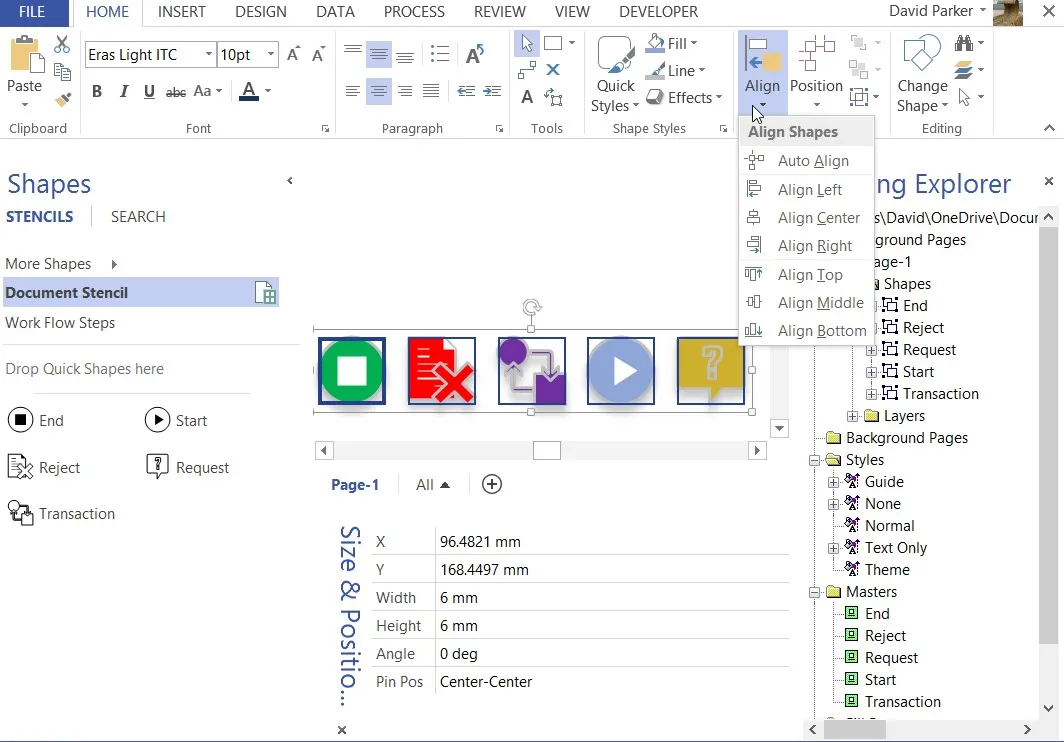
Task: Click the Cut scissors icon
Action: [x=62, y=44]
